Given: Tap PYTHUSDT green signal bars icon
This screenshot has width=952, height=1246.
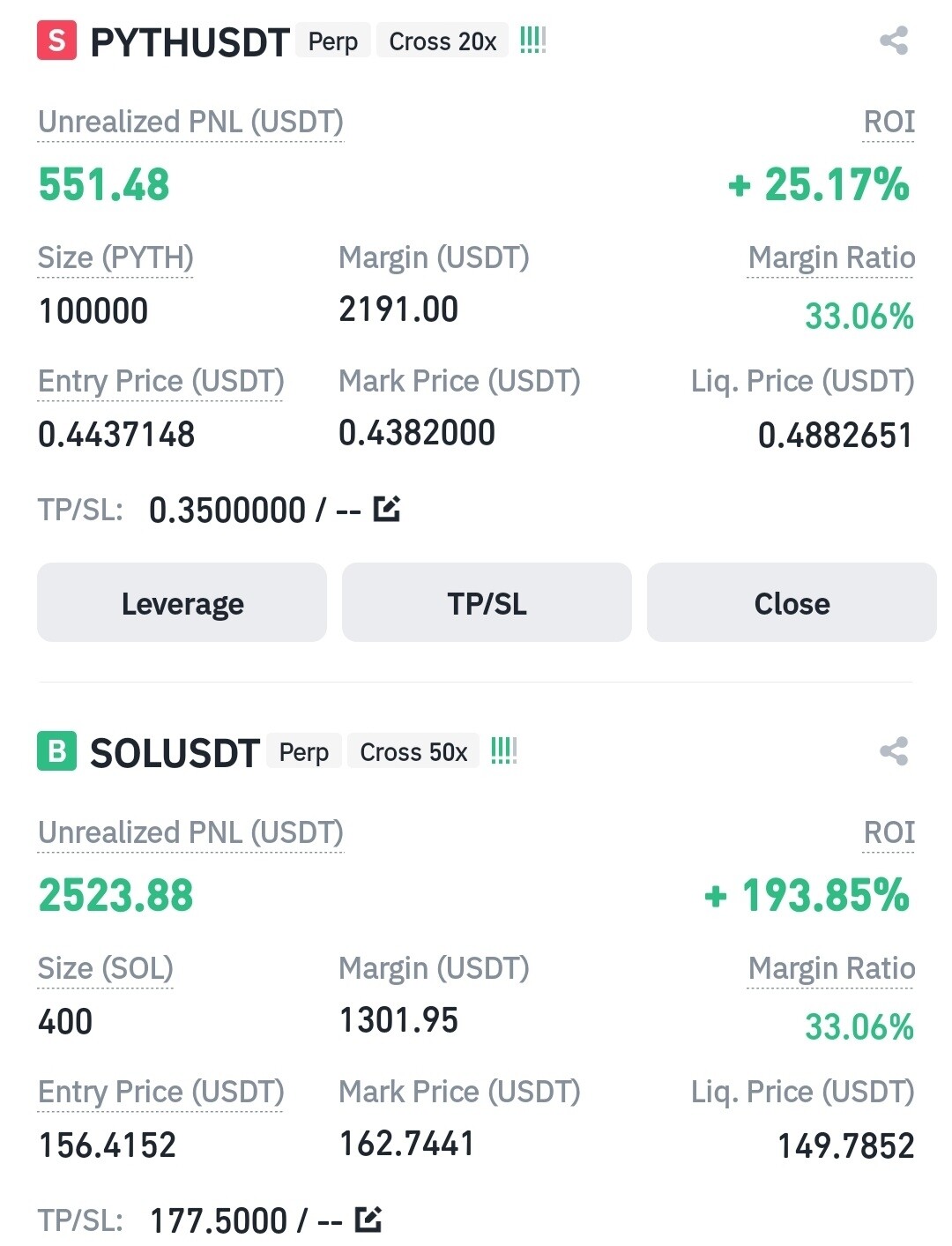Looking at the screenshot, I should tap(532, 41).
